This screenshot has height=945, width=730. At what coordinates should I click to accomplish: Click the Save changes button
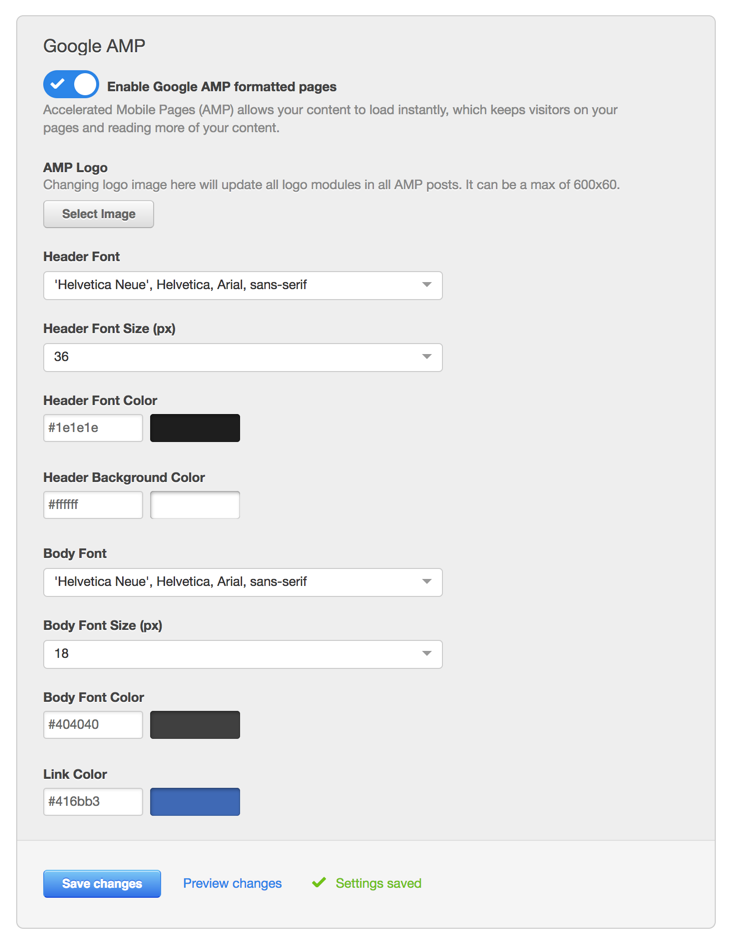coord(101,883)
